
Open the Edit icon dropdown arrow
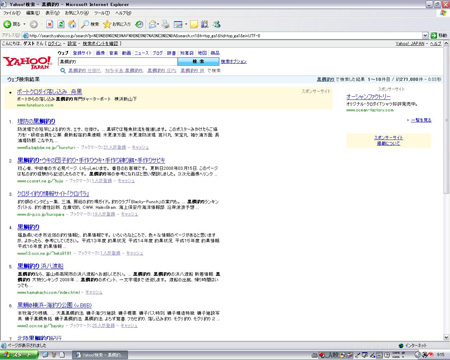coord(186,24)
